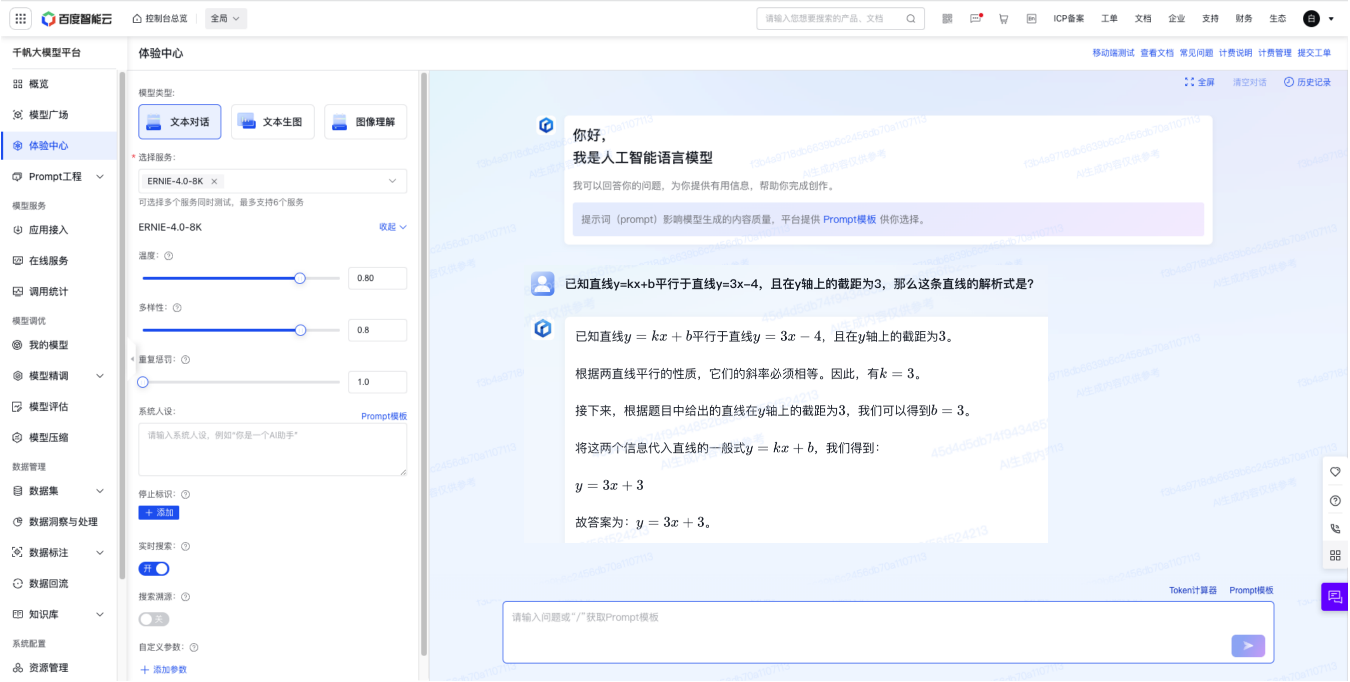This screenshot has height=682, width=1350.
Task: Click the 温度 value field showing 0.80
Action: coord(377,278)
